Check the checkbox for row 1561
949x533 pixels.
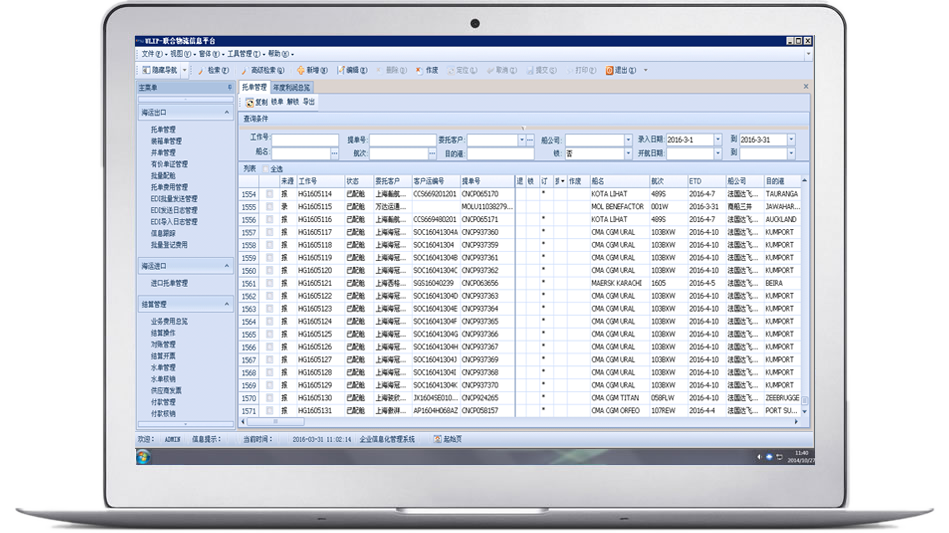[269, 283]
